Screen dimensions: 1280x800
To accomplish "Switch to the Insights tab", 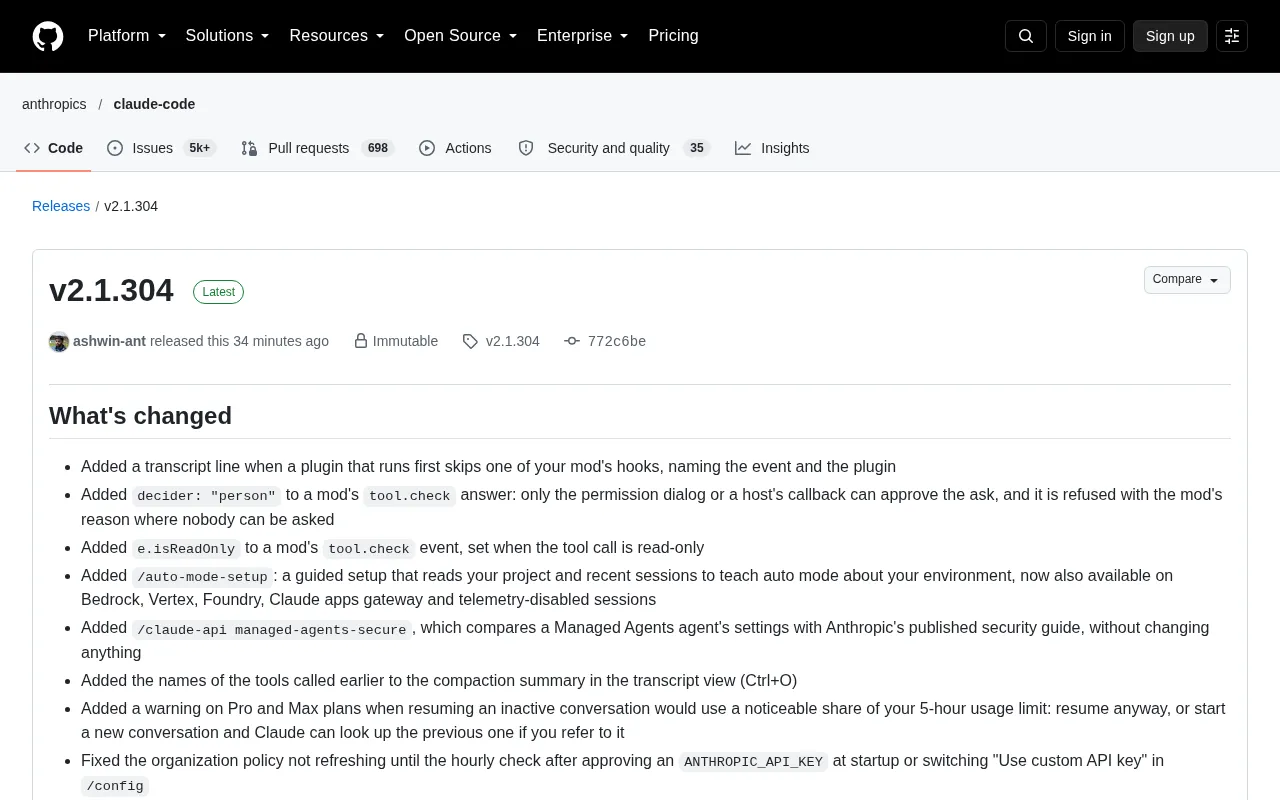I will click(772, 148).
